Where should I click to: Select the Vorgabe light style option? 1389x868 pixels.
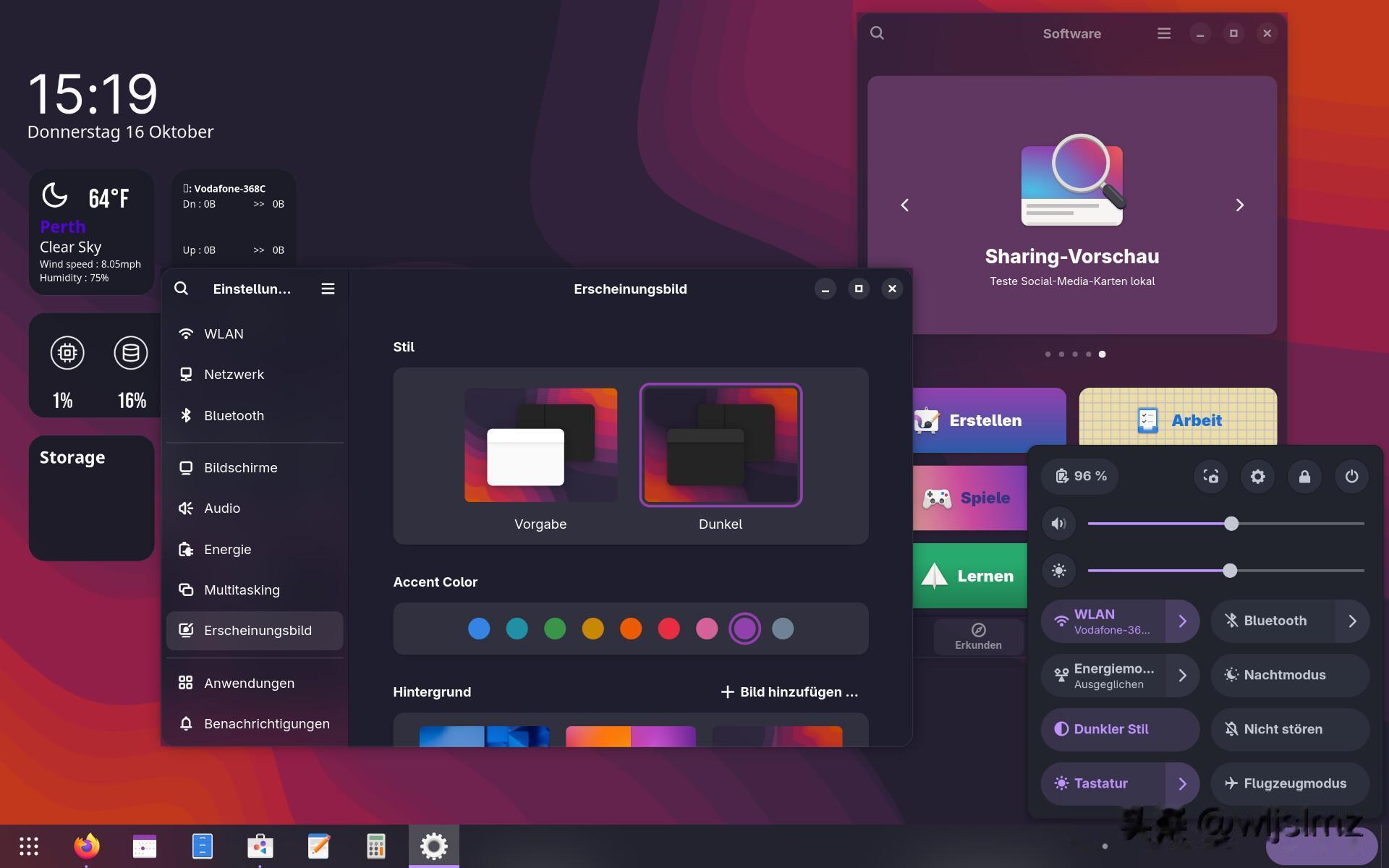coord(540,445)
